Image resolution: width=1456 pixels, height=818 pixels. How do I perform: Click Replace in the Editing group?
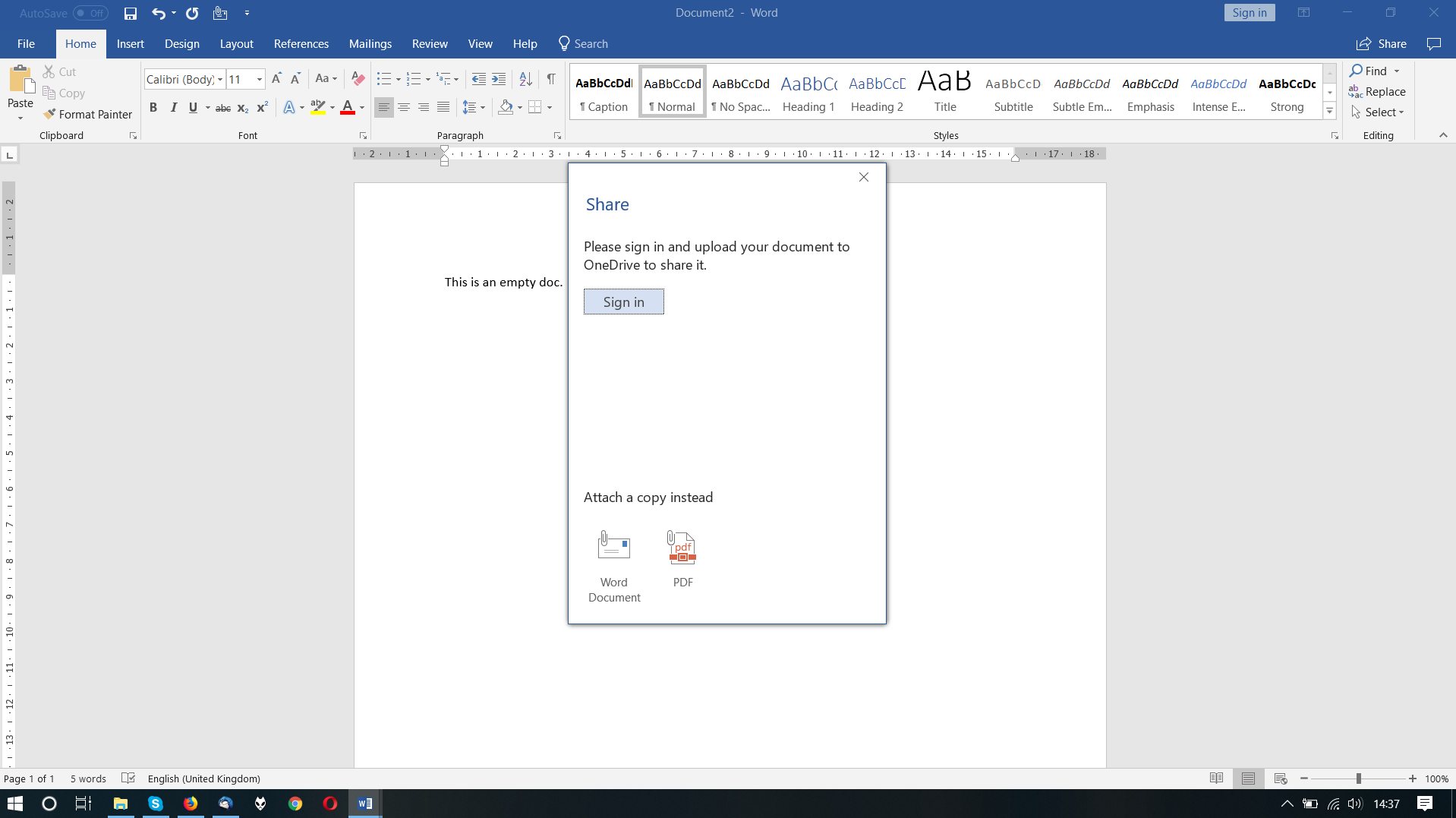pyautogui.click(x=1377, y=92)
